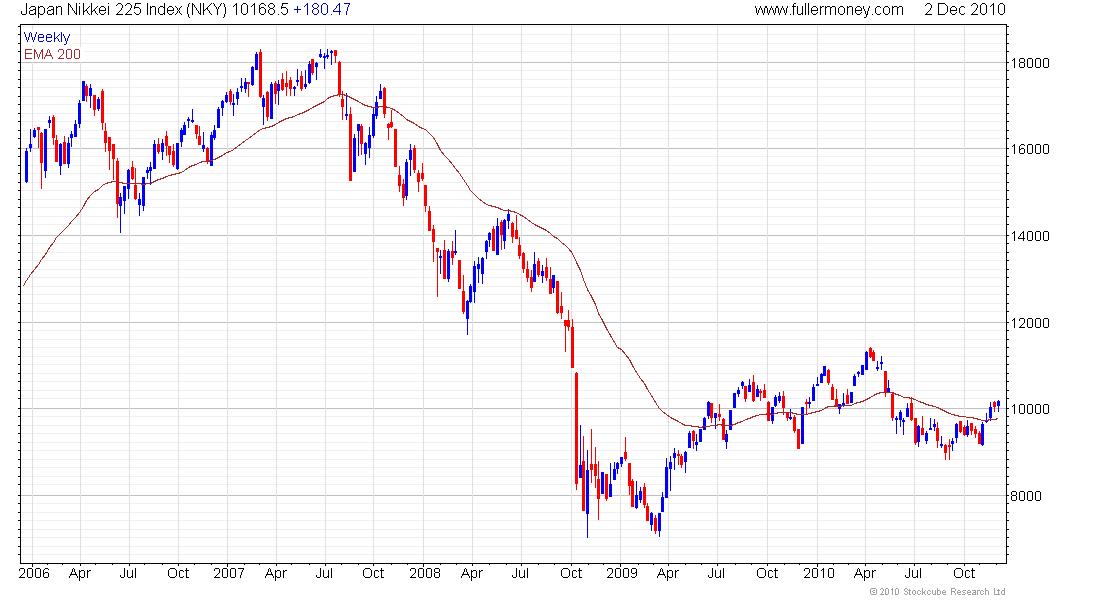This screenshot has width=1100, height=600.
Task: Click the 2007 year label on time axis
Action: 229,573
